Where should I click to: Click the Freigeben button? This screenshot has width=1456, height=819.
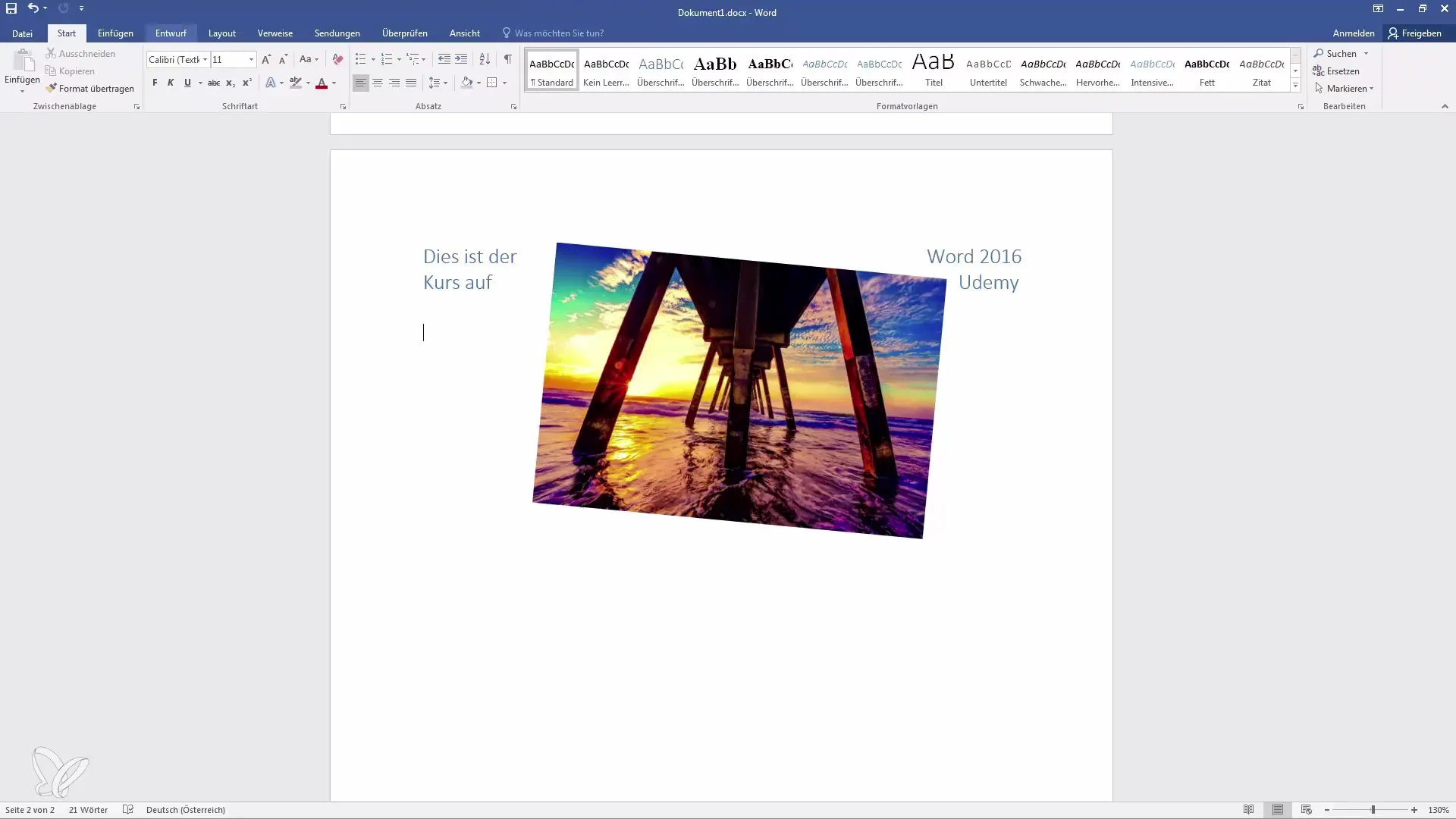click(x=1415, y=33)
